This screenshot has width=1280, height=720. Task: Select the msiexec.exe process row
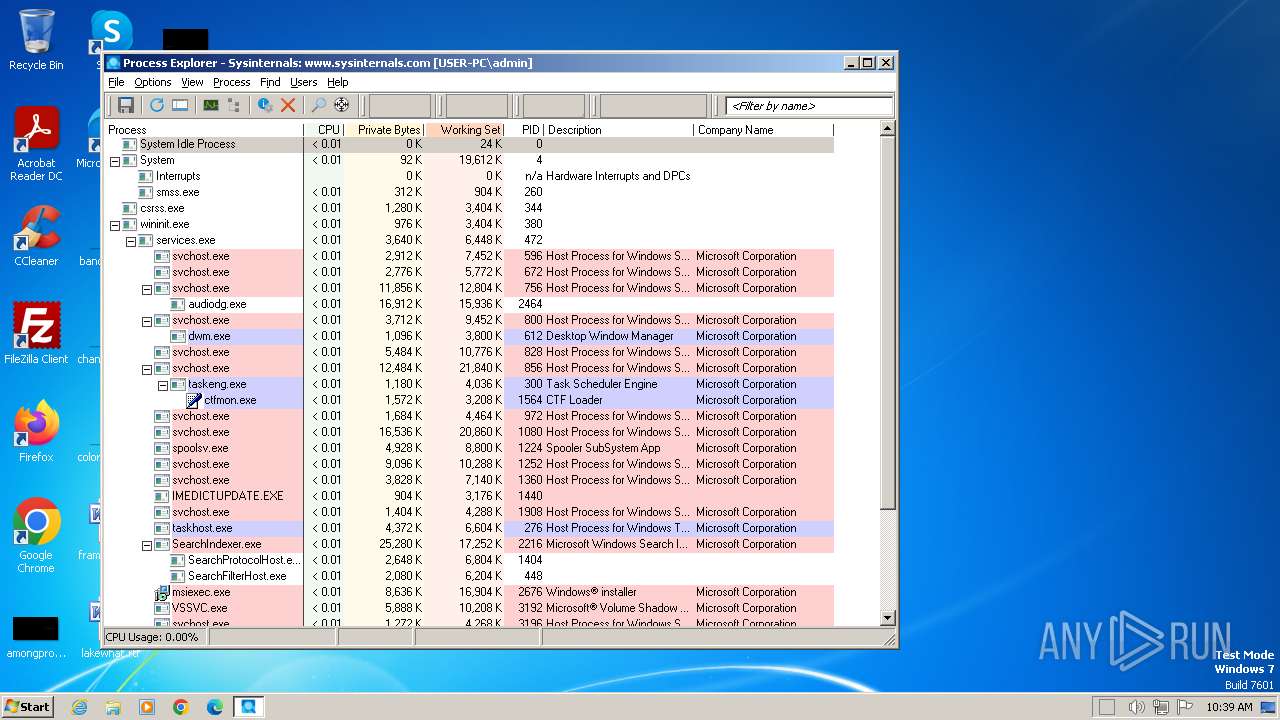pyautogui.click(x=470, y=592)
